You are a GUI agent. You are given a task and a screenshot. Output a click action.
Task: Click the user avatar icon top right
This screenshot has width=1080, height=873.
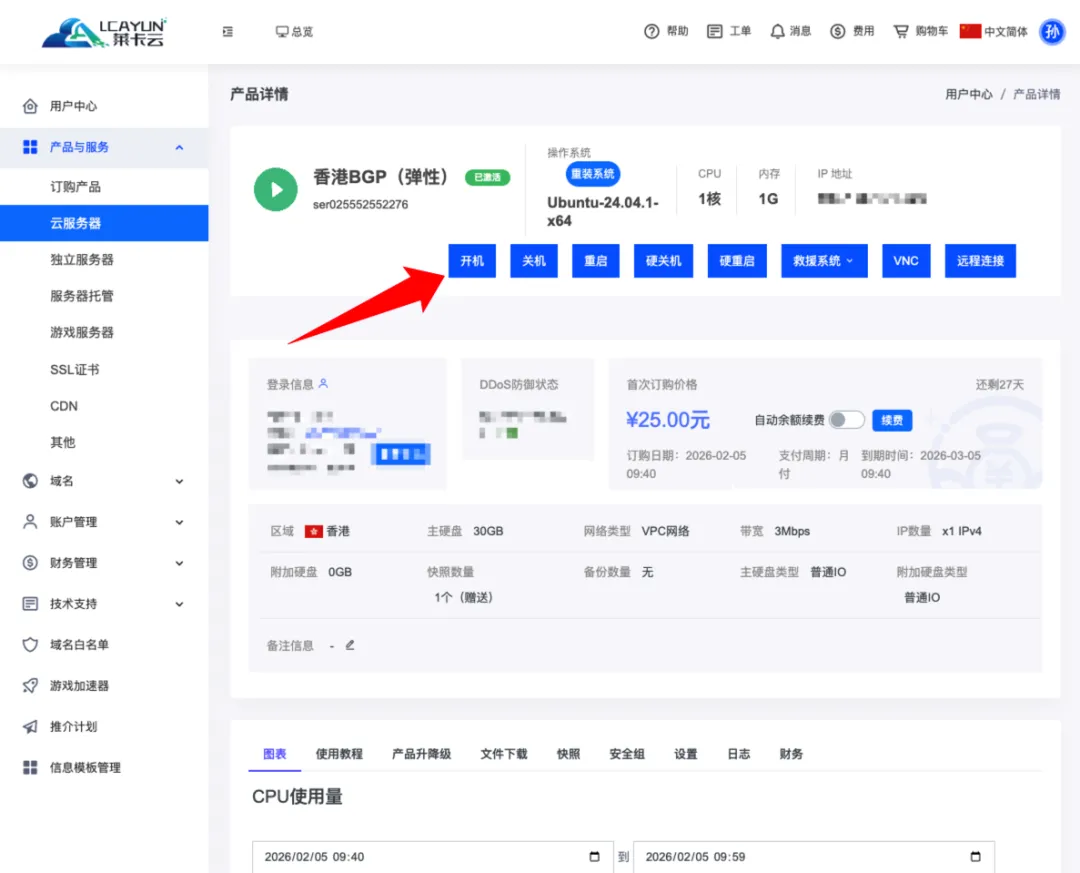pos(1052,31)
